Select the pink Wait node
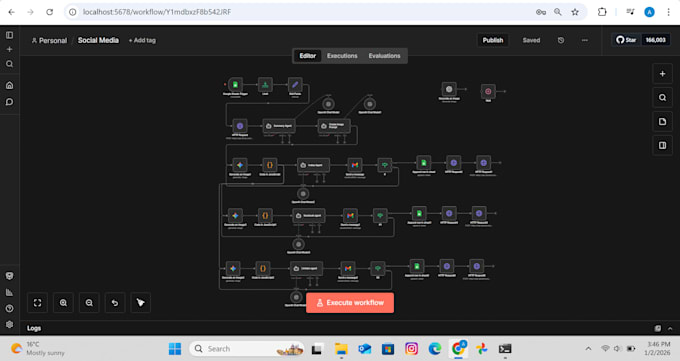Image resolution: width=680 pixels, height=361 pixels. pos(488,91)
